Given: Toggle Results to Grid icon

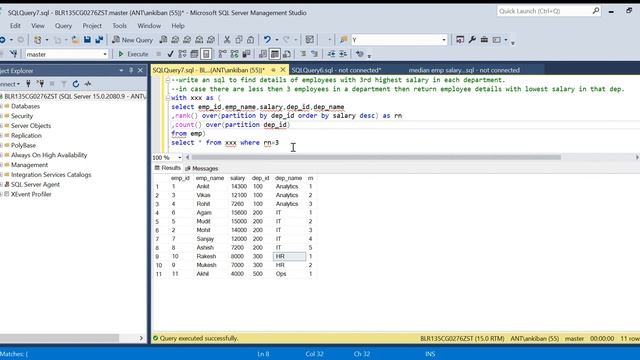Looking at the screenshot, I should pyautogui.click(x=275, y=54).
